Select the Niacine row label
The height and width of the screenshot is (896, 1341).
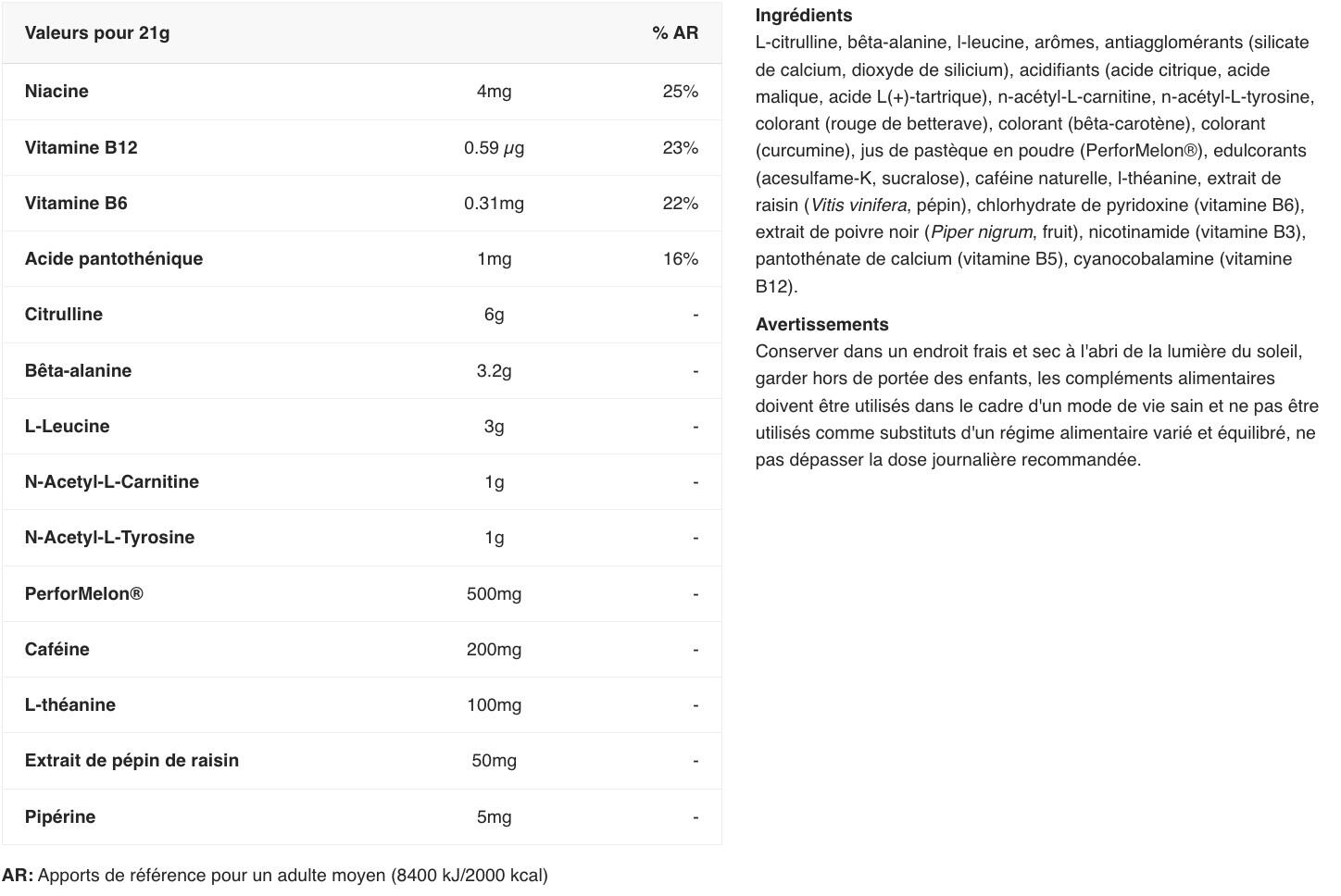56,92
